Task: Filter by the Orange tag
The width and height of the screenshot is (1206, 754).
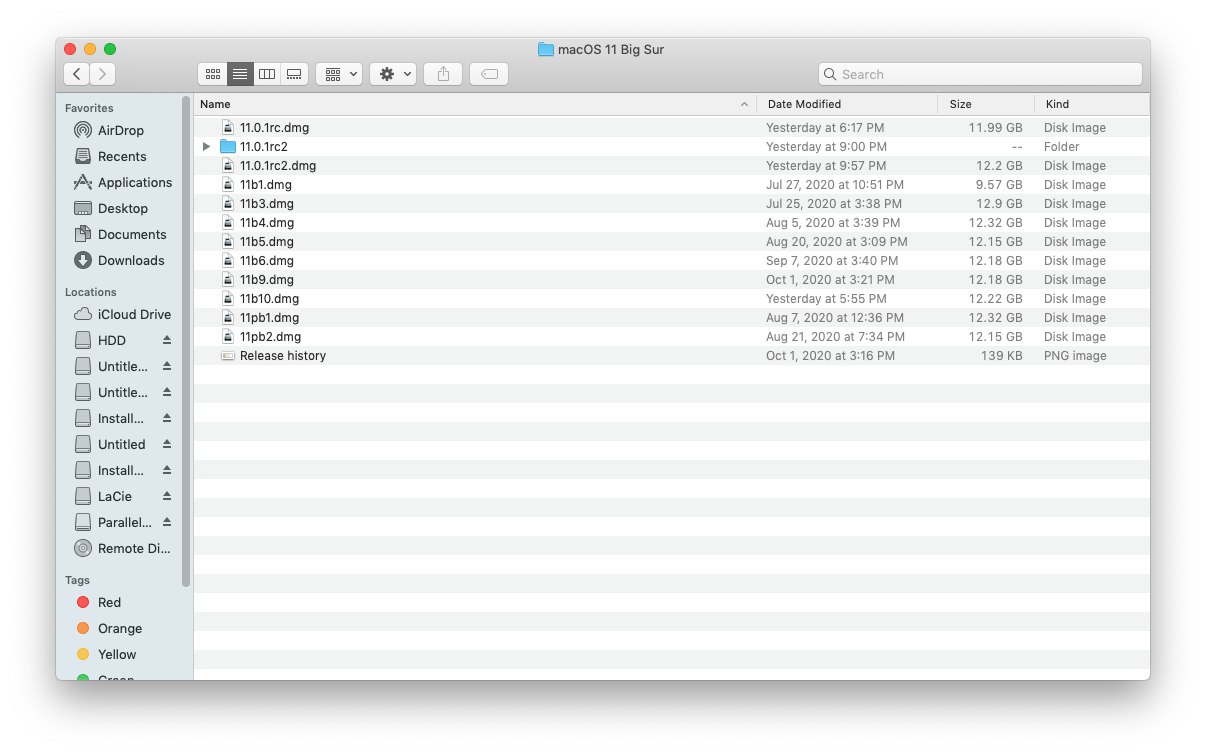Action: click(120, 628)
